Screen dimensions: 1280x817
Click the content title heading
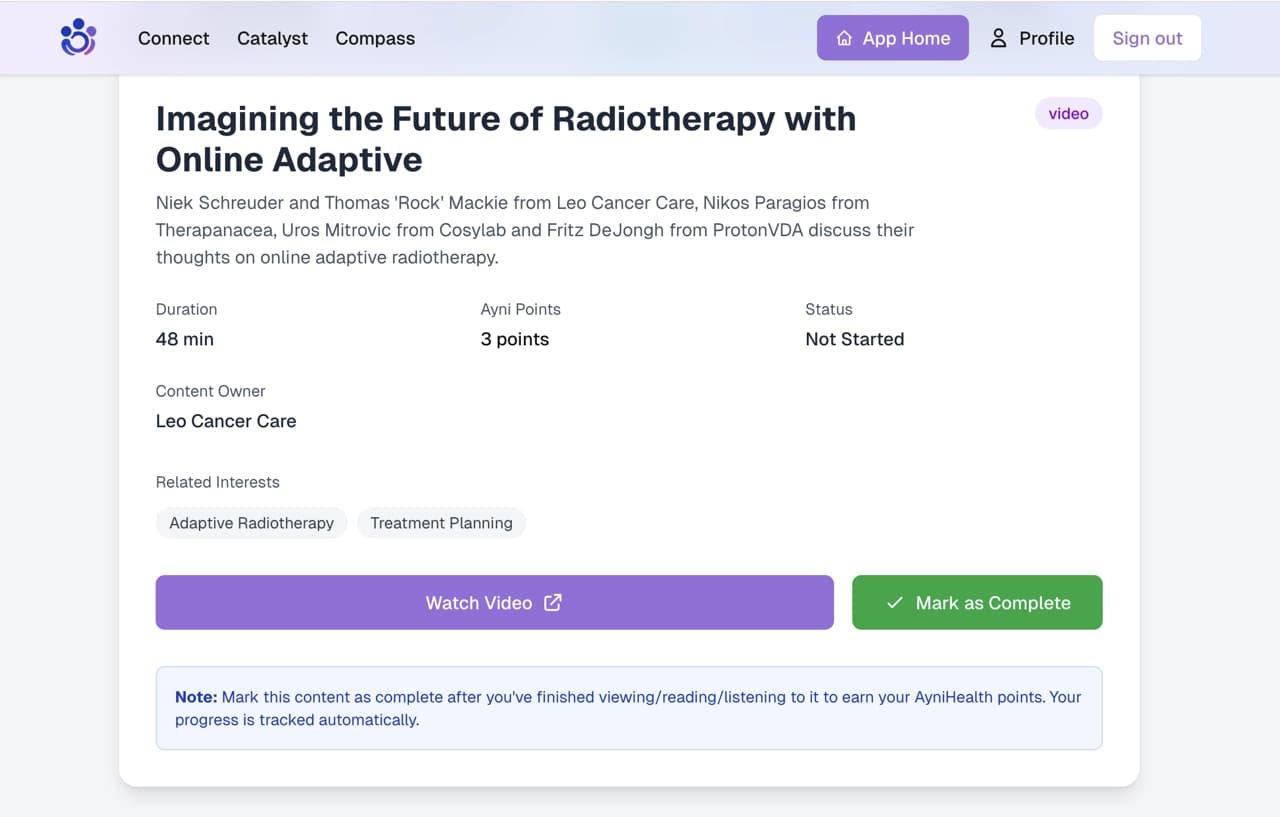coord(505,139)
